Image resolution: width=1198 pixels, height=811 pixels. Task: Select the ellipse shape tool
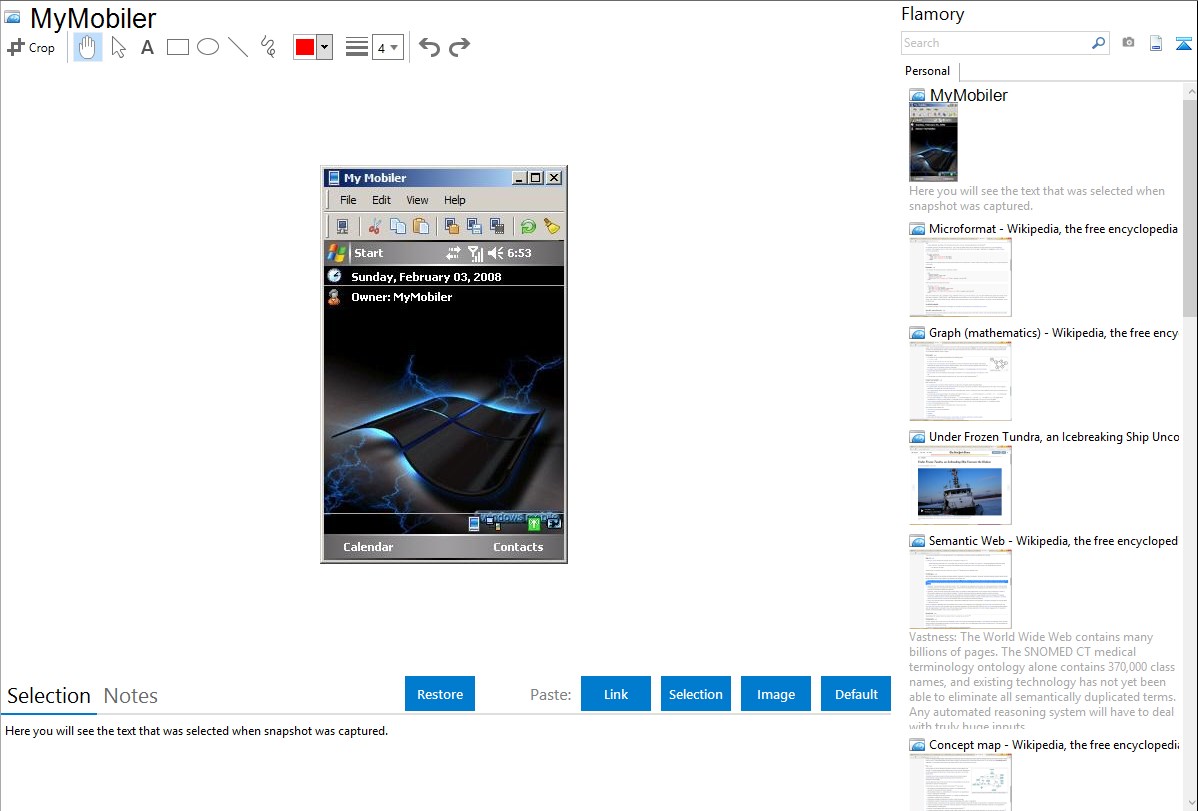208,47
